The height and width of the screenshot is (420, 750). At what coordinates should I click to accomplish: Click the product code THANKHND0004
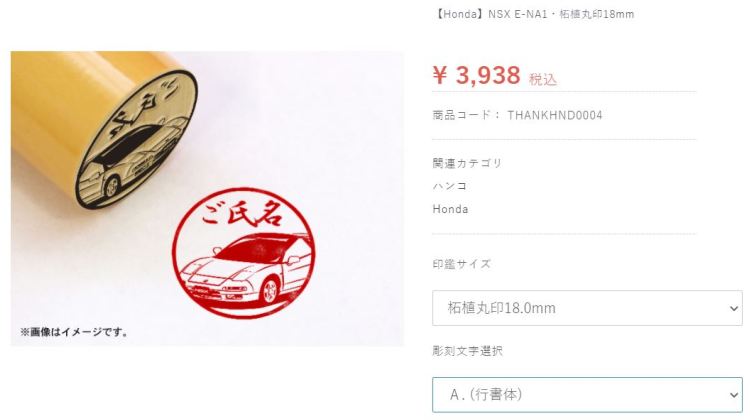[x=554, y=115]
